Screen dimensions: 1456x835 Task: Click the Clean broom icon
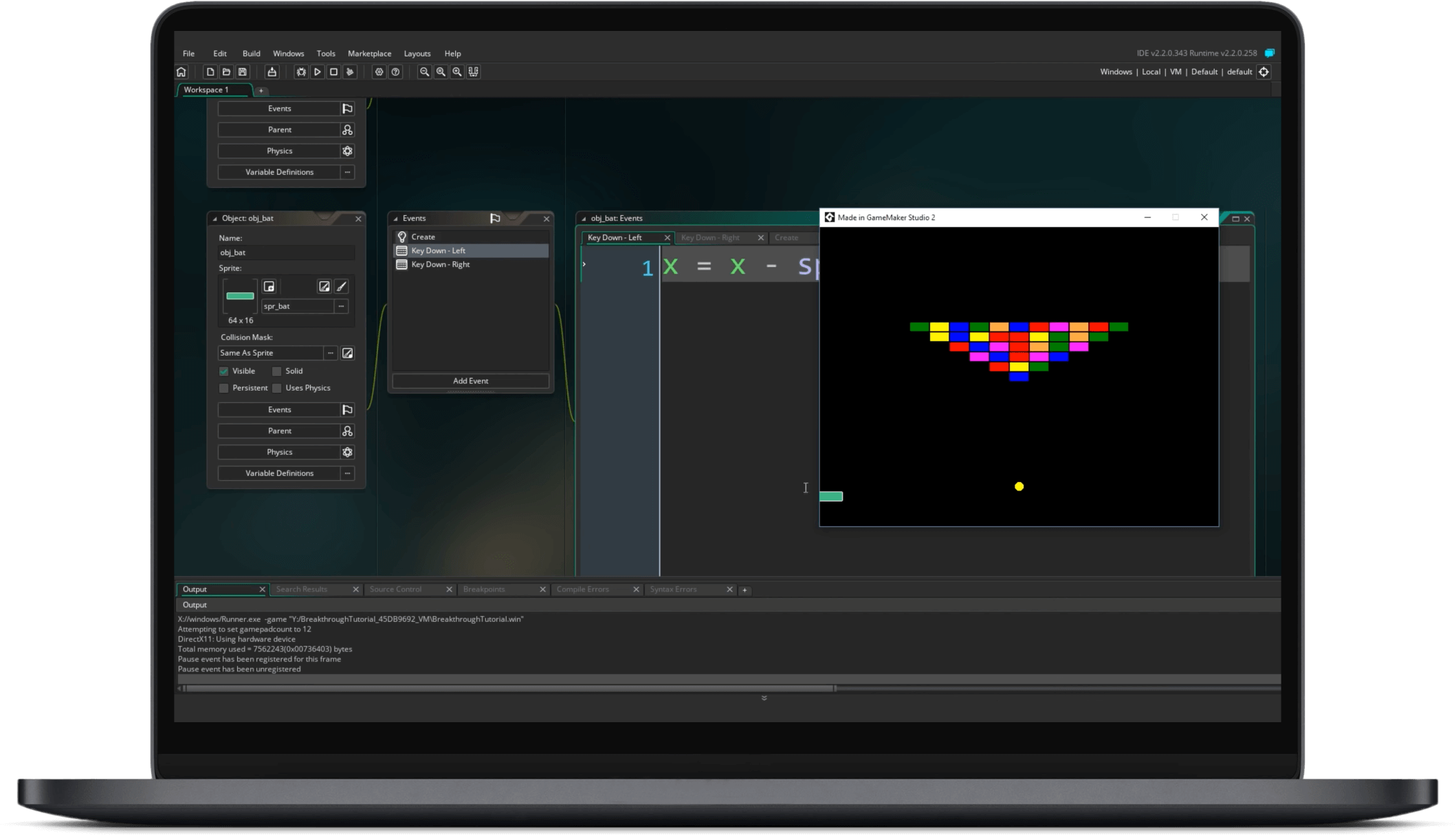tap(351, 72)
